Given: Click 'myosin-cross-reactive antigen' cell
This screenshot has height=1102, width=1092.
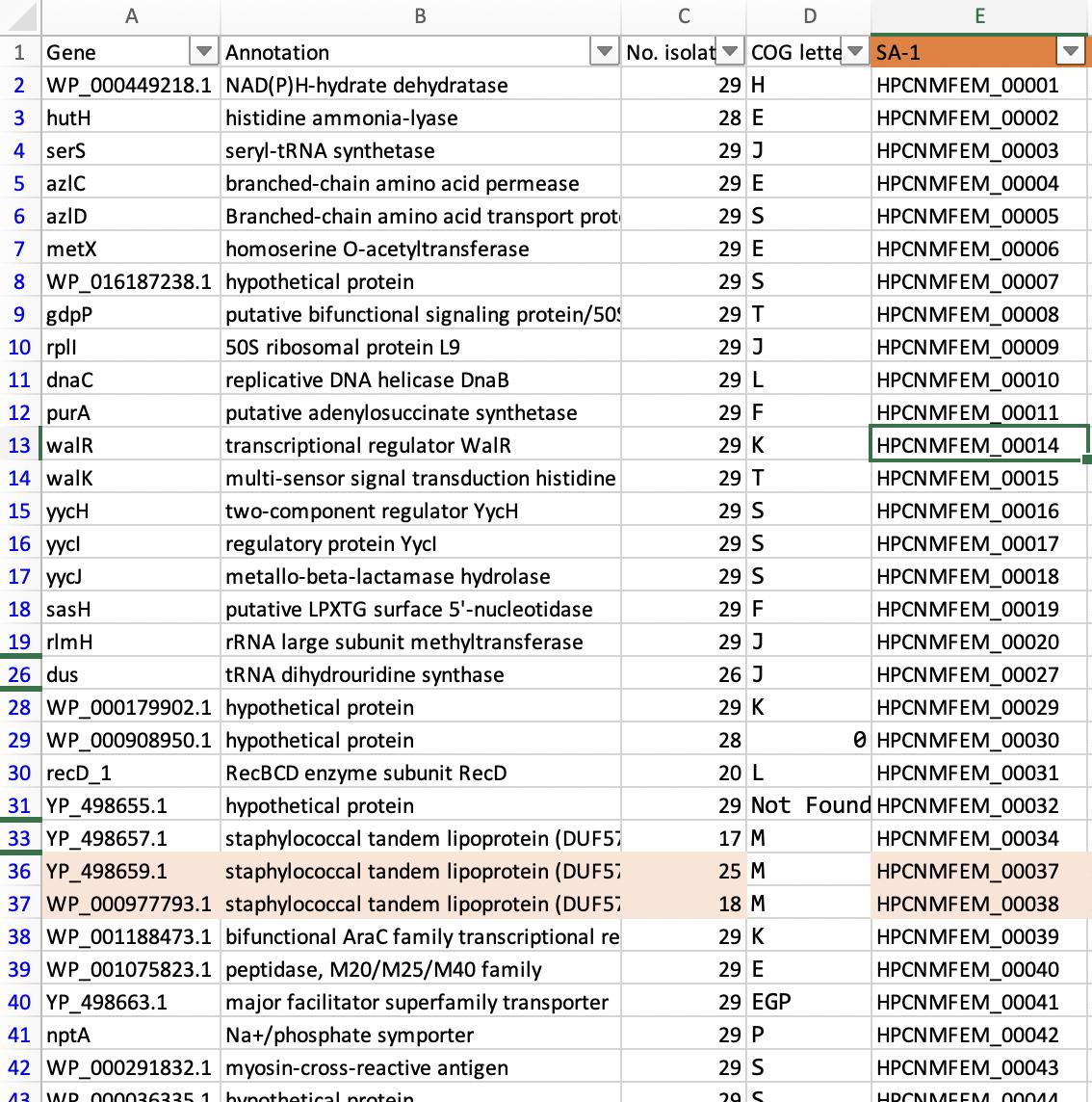Looking at the screenshot, I should tap(421, 1068).
